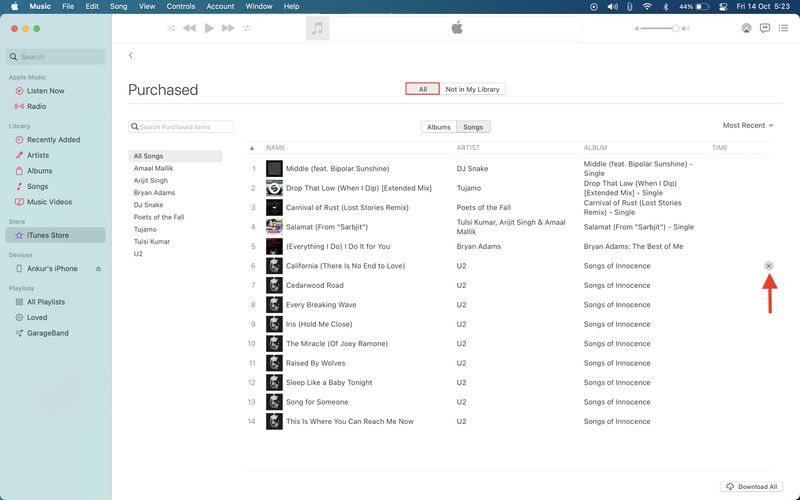Toggle shuffle in the playback controls
Screen dimensions: 800x500
[x=171, y=28]
